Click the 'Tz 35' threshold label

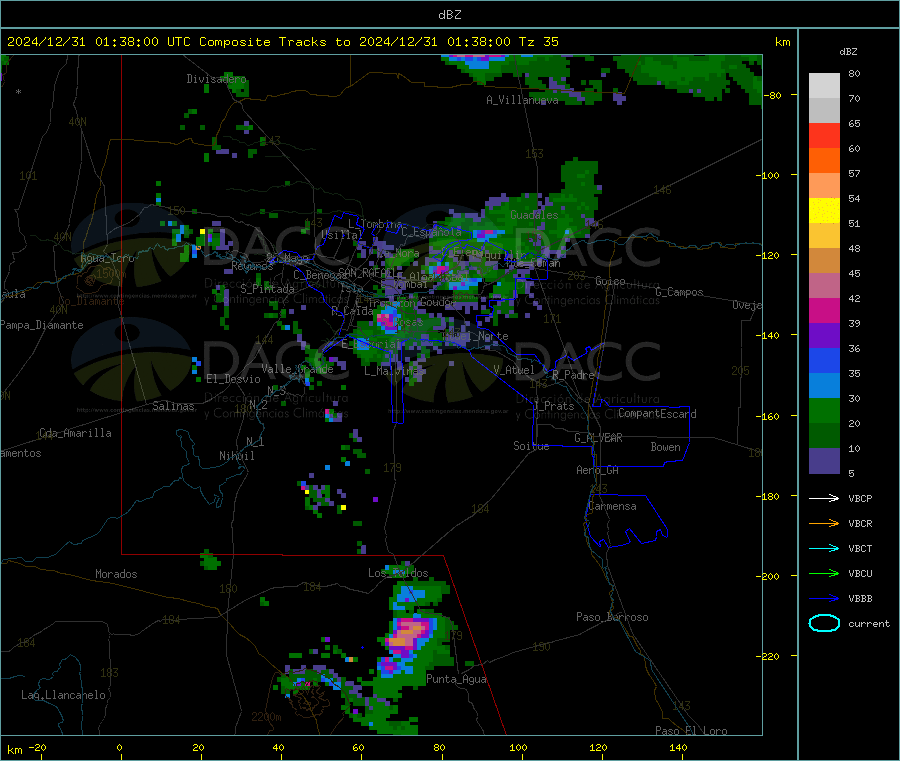click(538, 42)
